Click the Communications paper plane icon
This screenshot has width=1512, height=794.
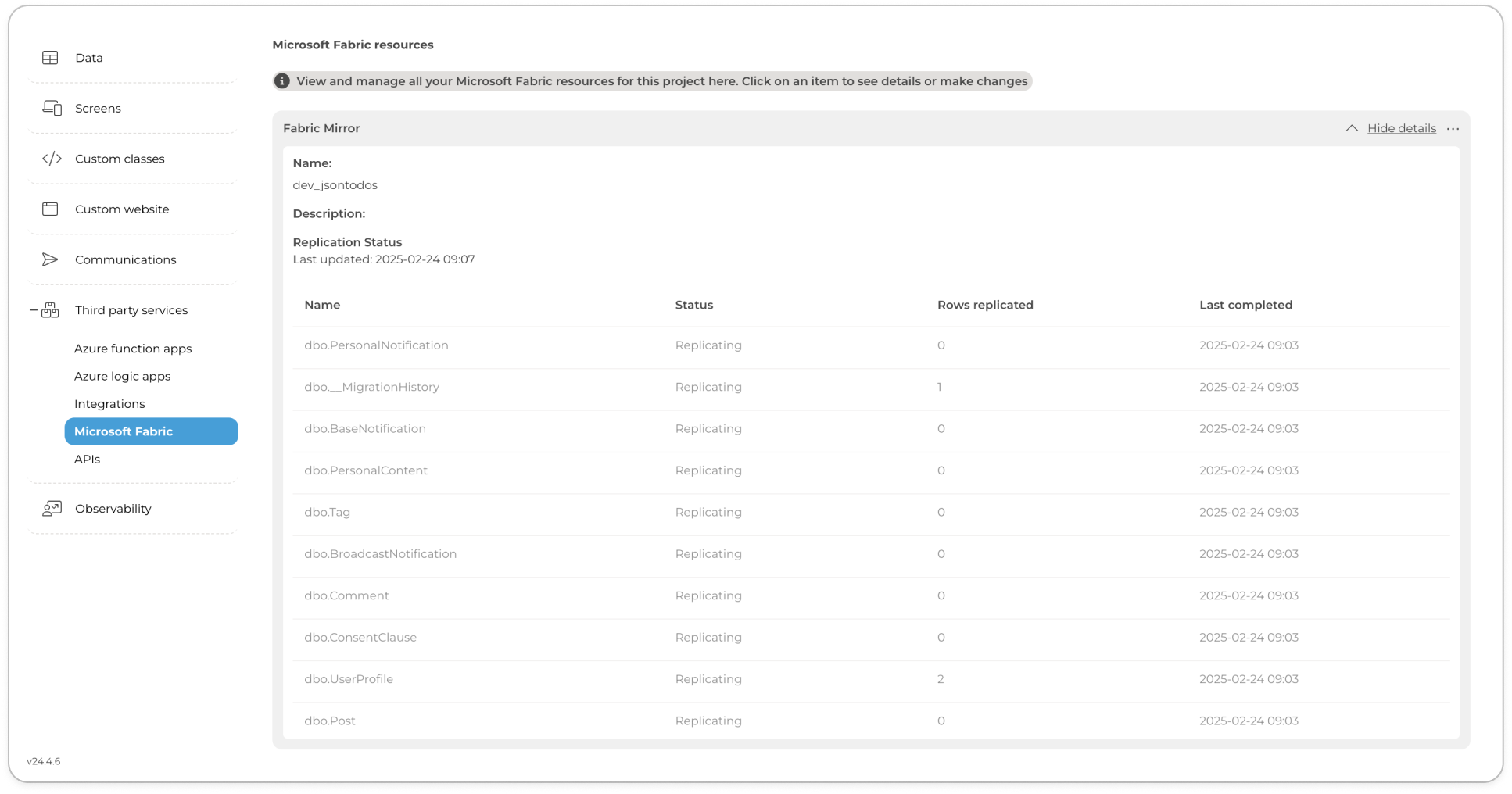point(50,259)
